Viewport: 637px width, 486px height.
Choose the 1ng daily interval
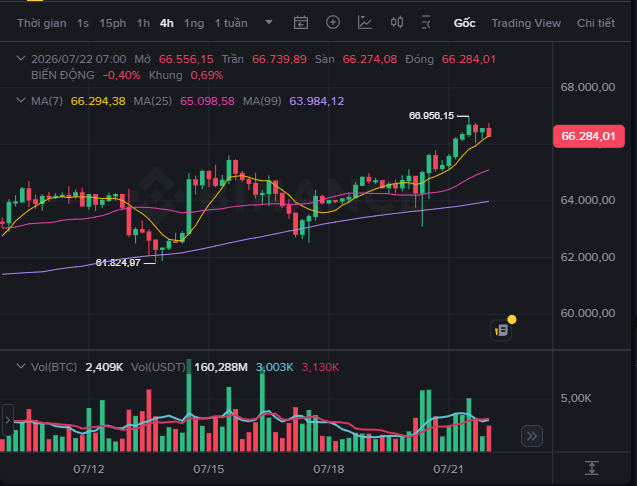[194, 23]
